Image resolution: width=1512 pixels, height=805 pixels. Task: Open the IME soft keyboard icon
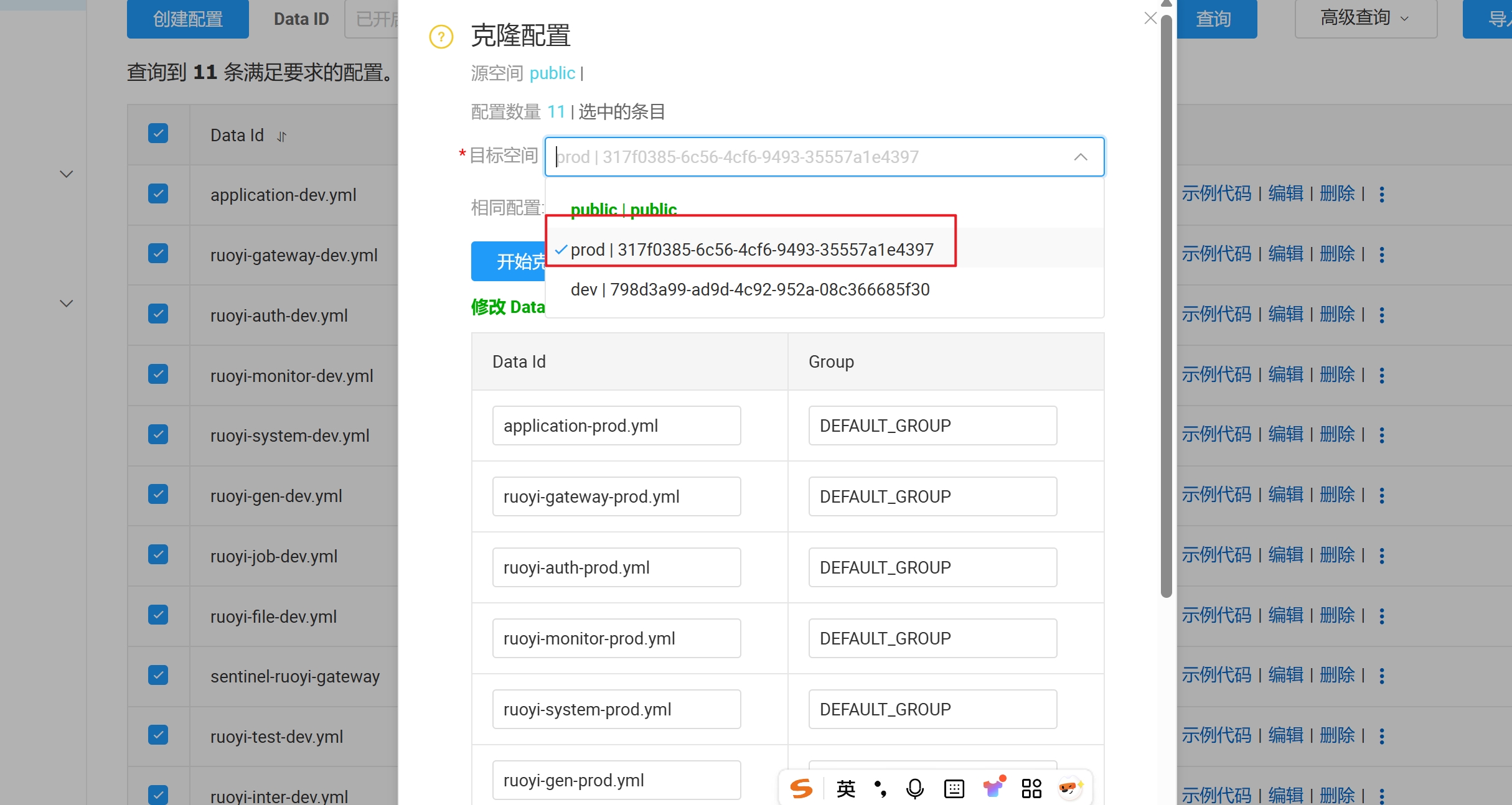pos(954,788)
